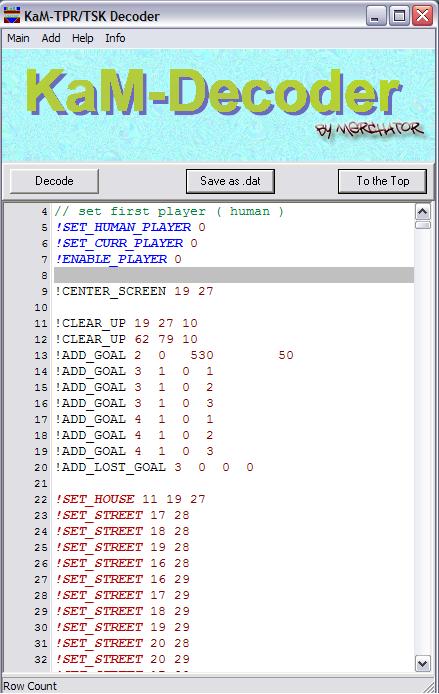Click the !SET_HUMAN_PLAYER 0 line

pyautogui.click(x=131, y=227)
